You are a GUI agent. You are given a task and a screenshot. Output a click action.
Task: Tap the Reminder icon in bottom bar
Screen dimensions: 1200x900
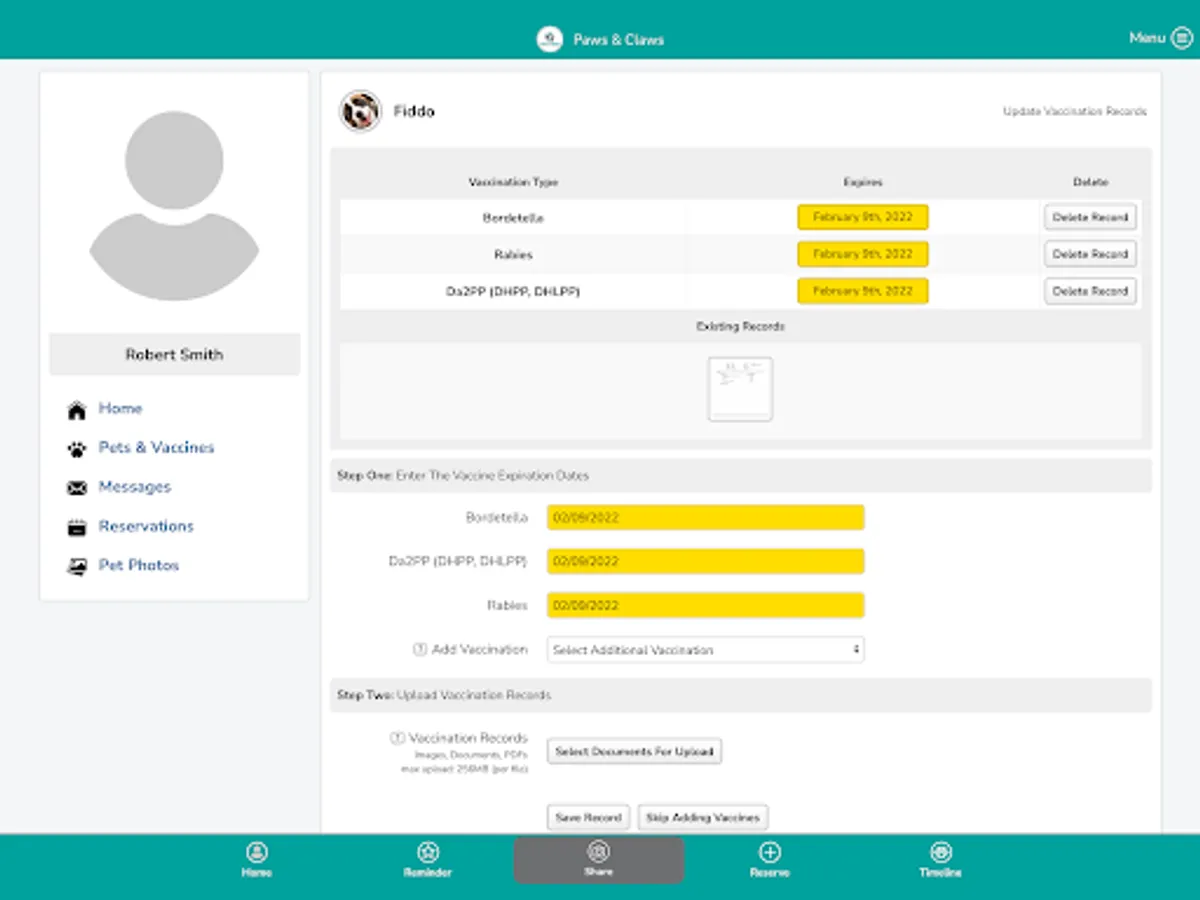coord(428,852)
